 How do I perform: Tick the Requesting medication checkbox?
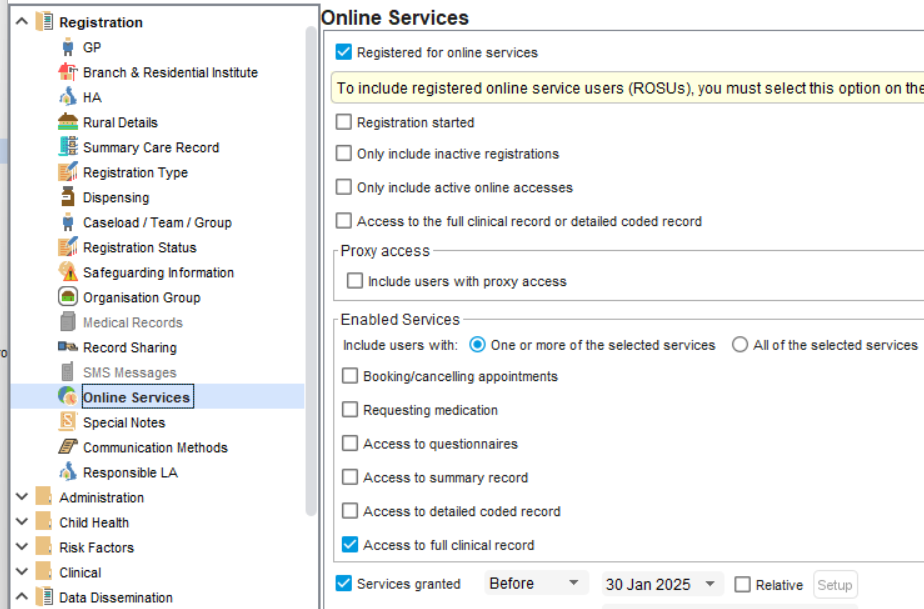tap(350, 410)
